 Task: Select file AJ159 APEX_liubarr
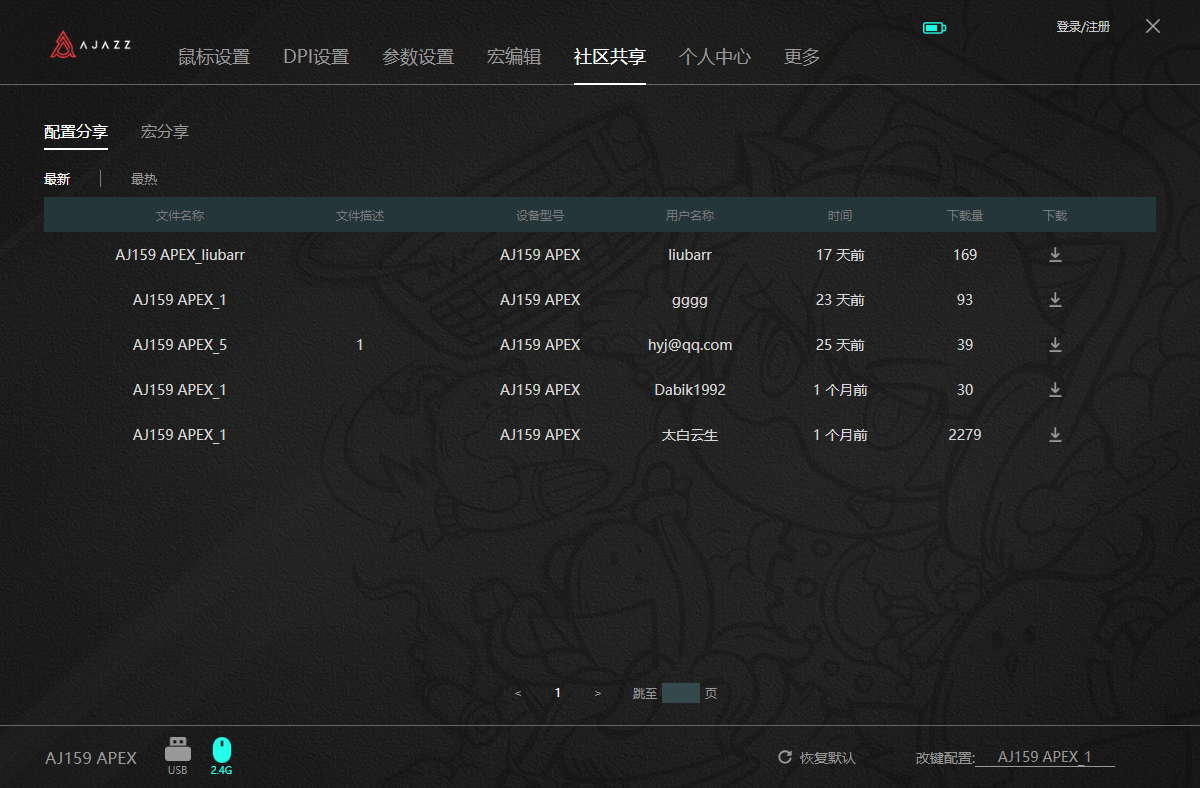[x=180, y=255]
